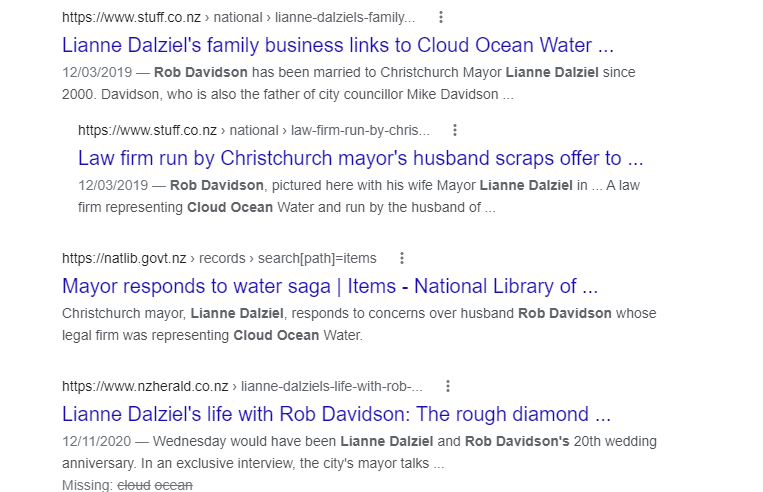This screenshot has width=763, height=492.
Task: Open three-dot menu for nzherald.co.nz result
Action: click(448, 386)
